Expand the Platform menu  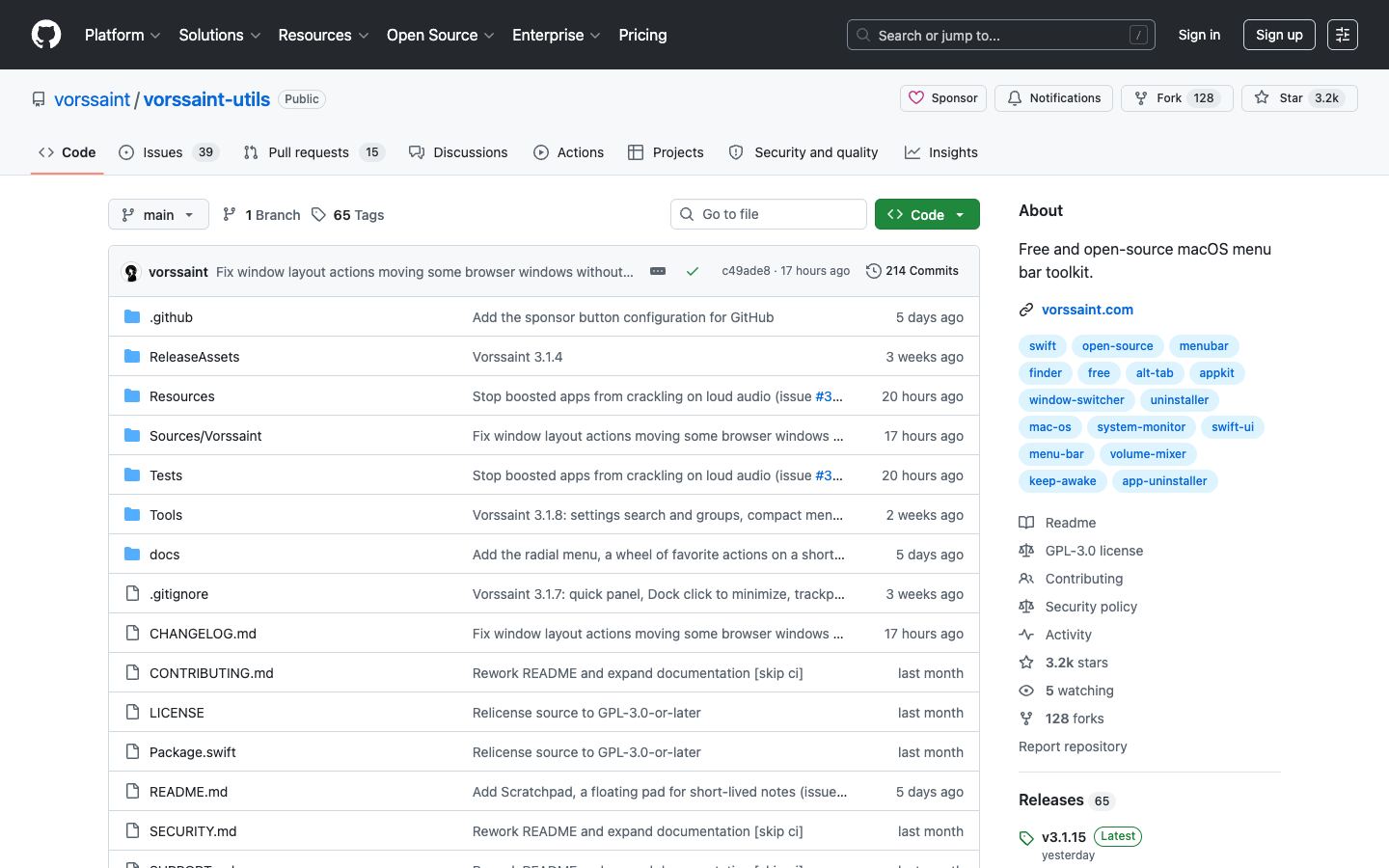[x=123, y=35]
